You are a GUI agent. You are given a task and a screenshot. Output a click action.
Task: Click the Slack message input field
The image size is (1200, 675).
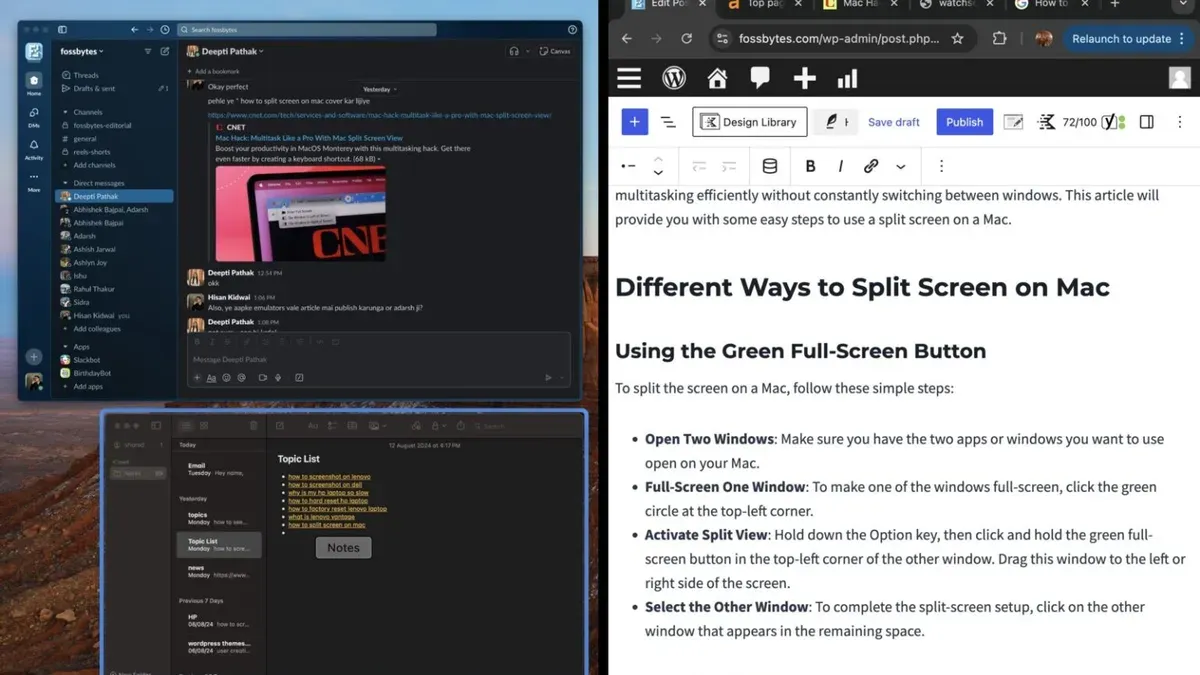coord(379,358)
